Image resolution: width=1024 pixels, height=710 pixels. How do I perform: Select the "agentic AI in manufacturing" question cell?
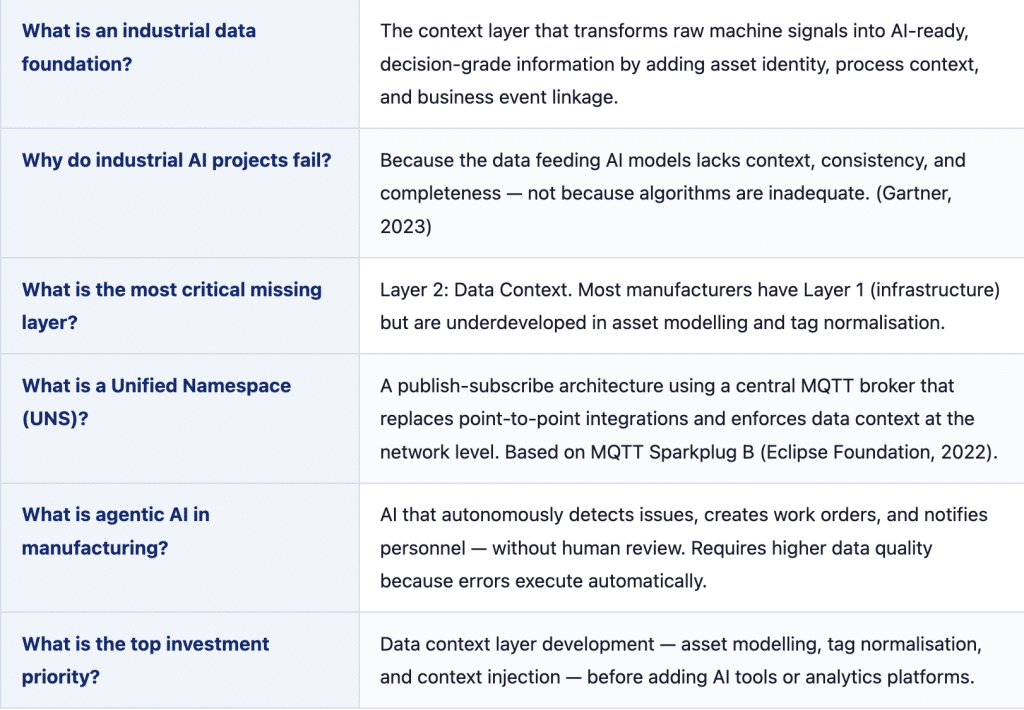(116, 531)
